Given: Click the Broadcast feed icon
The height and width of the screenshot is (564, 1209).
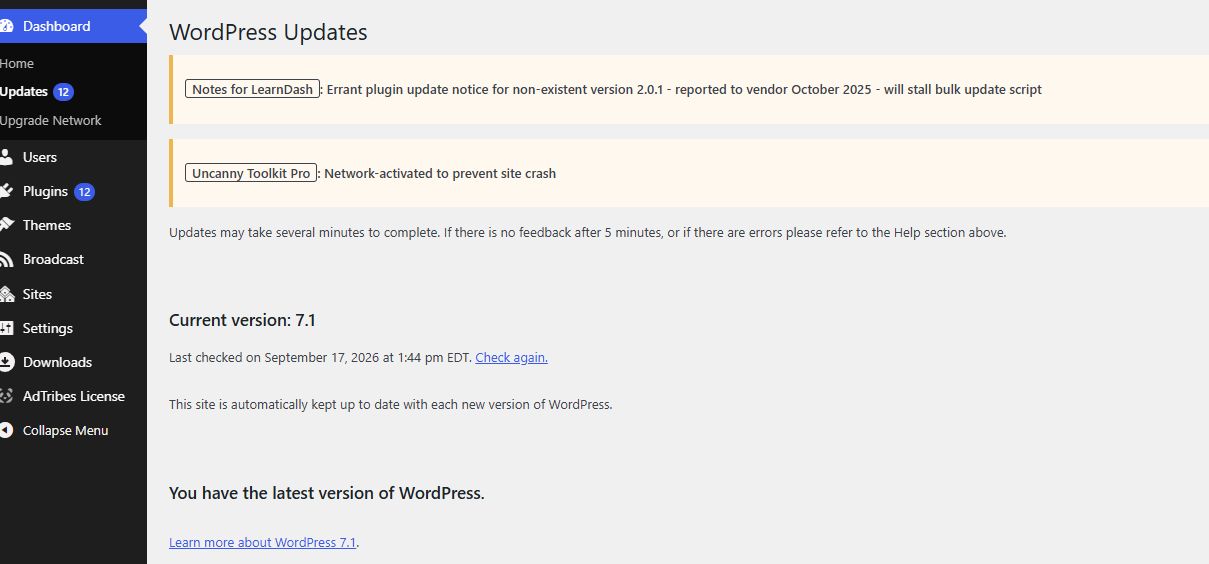Looking at the screenshot, I should pos(6,259).
